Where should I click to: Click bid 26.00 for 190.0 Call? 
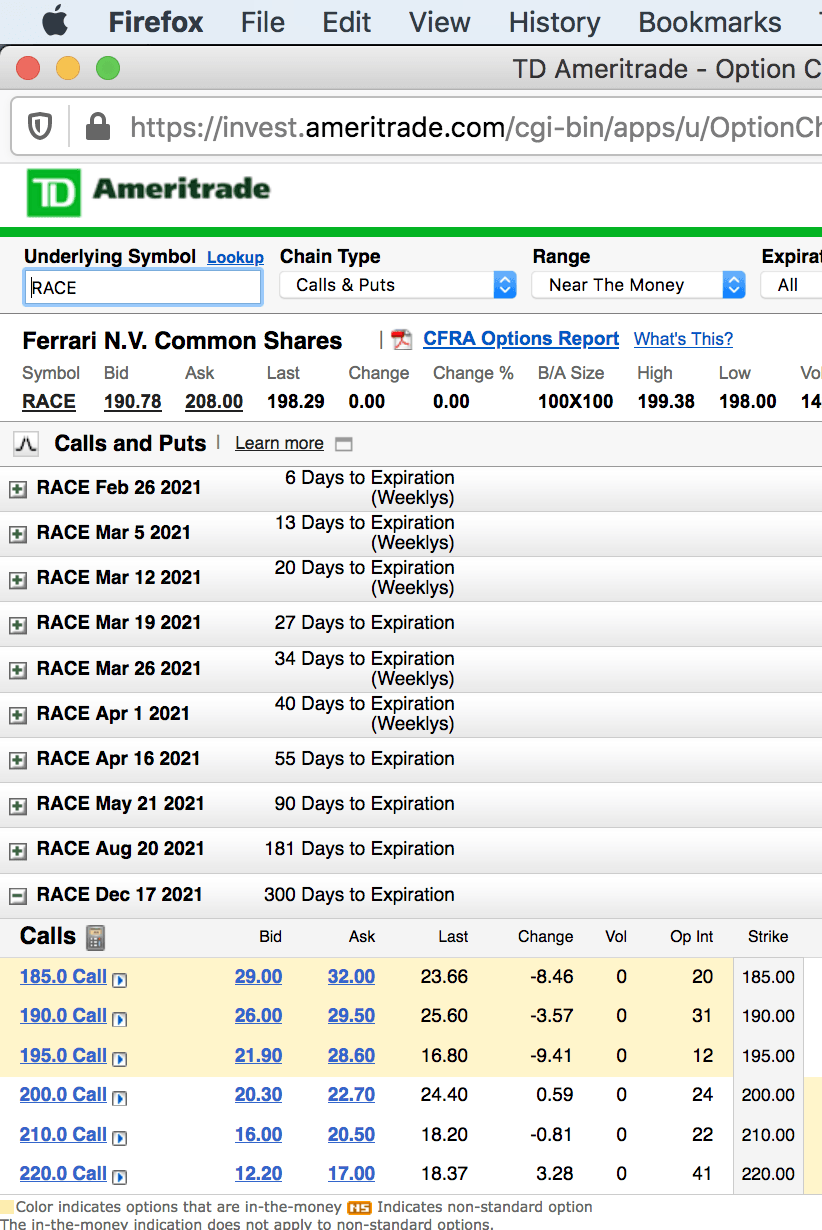[258, 1016]
